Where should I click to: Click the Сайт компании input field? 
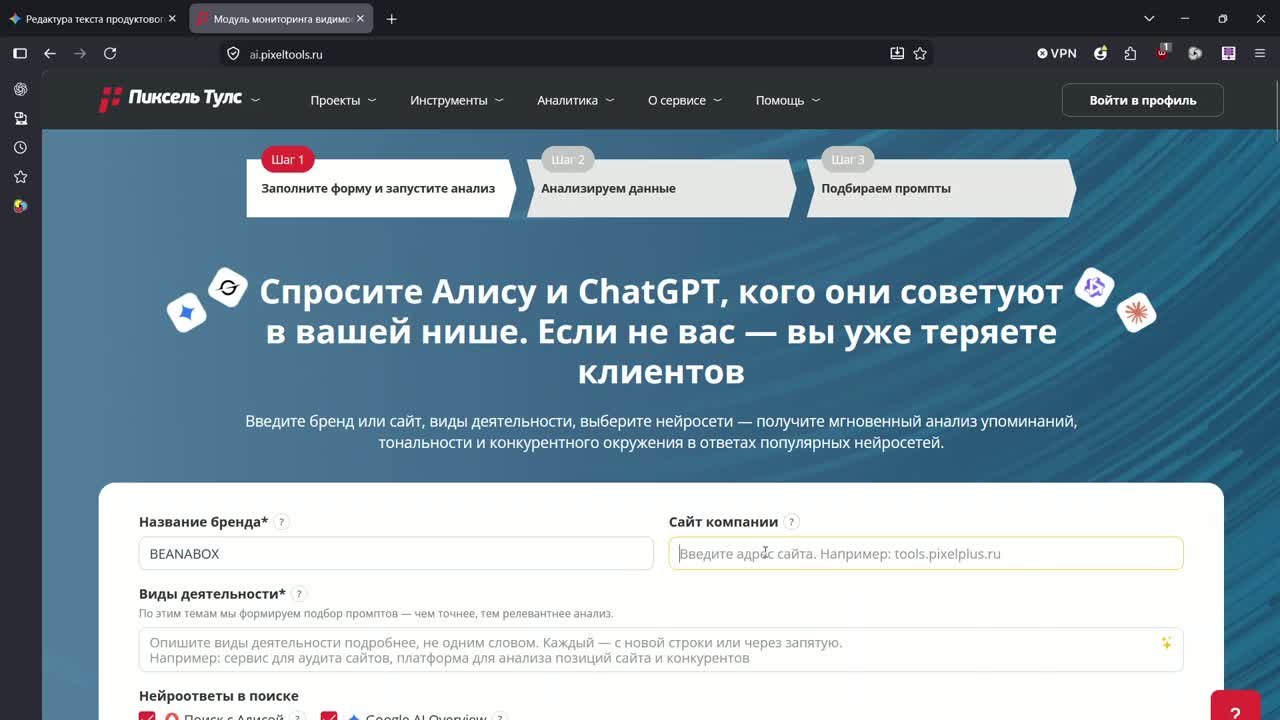(926, 554)
